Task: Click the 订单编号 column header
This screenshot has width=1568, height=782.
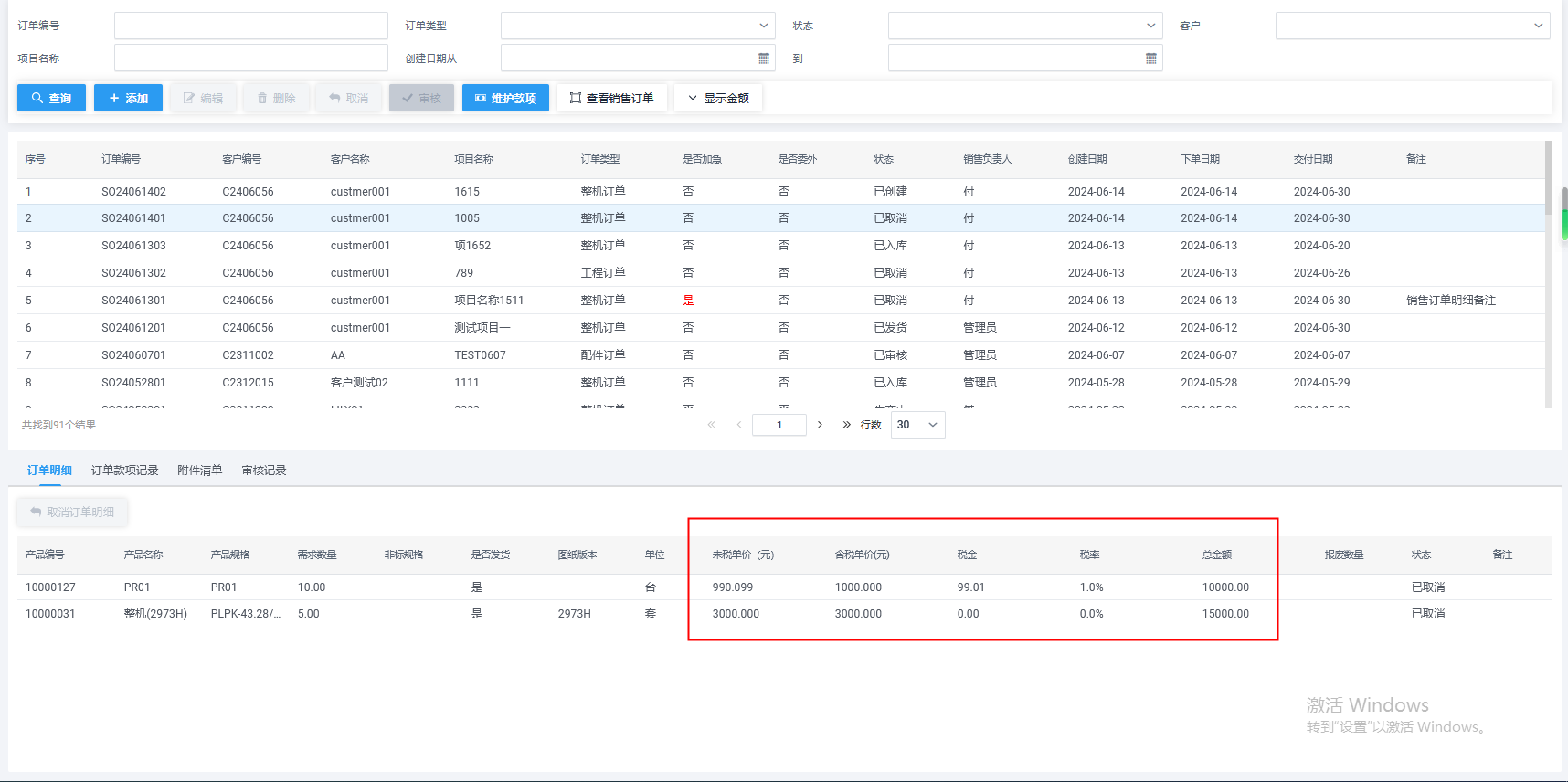Action: [x=121, y=159]
